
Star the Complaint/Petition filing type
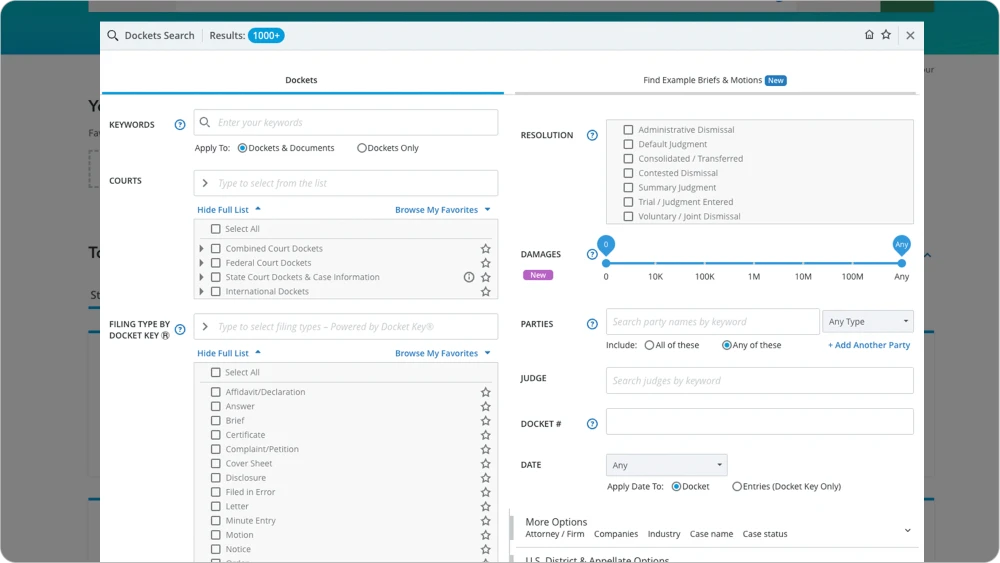pyautogui.click(x=486, y=449)
